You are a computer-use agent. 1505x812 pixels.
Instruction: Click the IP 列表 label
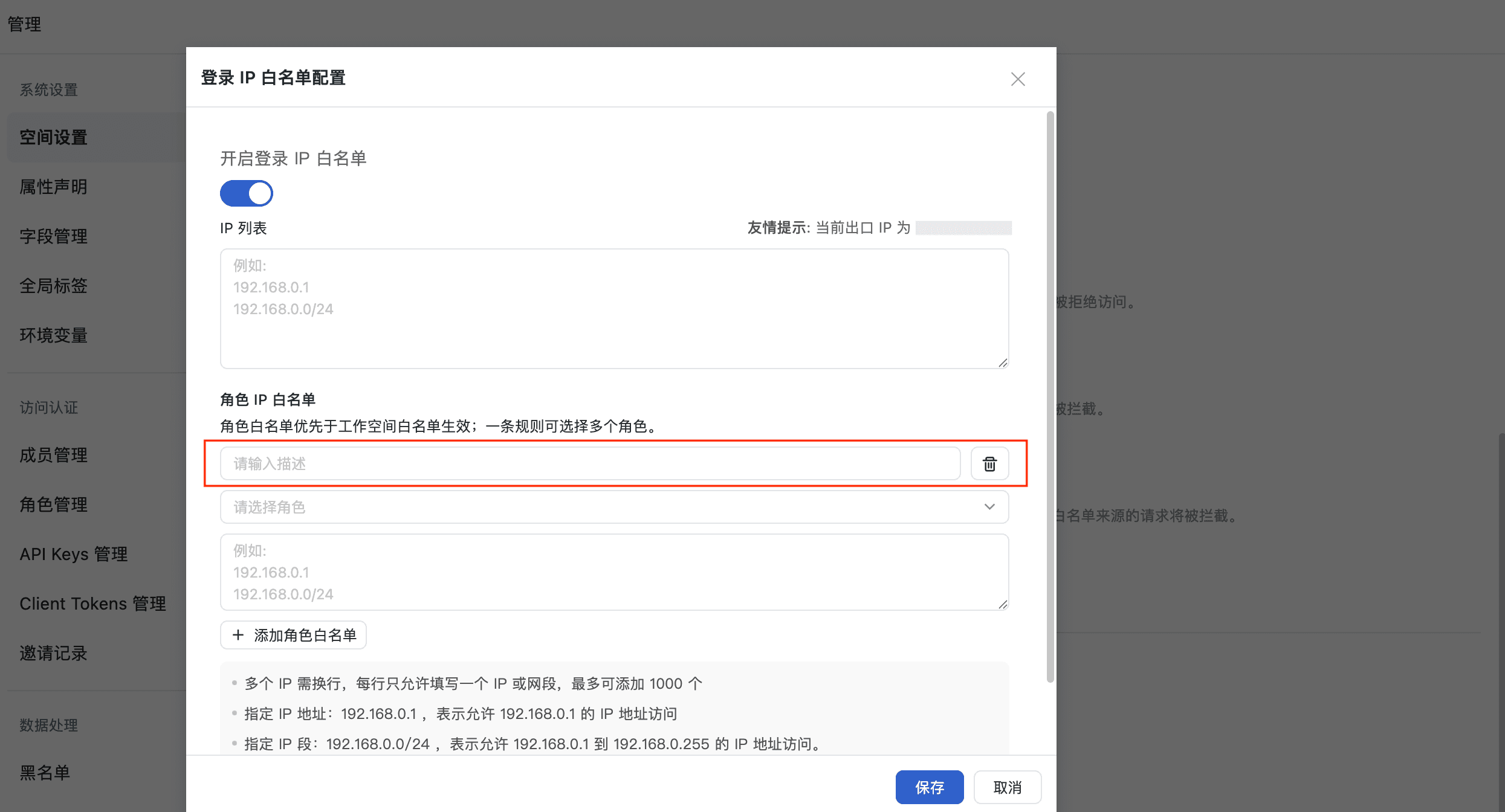point(244,228)
